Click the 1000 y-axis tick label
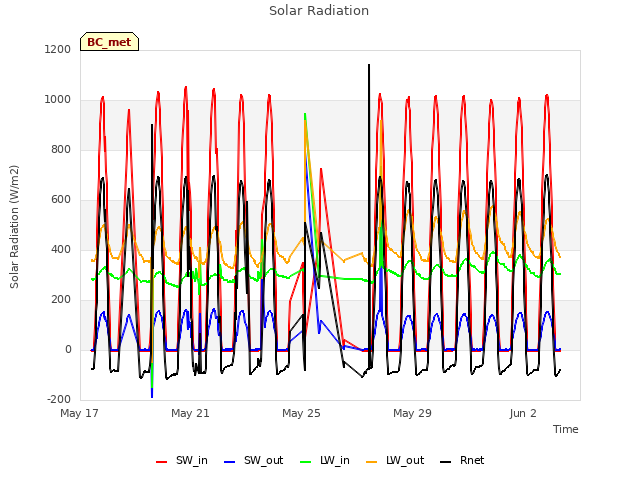Screen dimensions: 640x480 pyautogui.click(x=58, y=100)
